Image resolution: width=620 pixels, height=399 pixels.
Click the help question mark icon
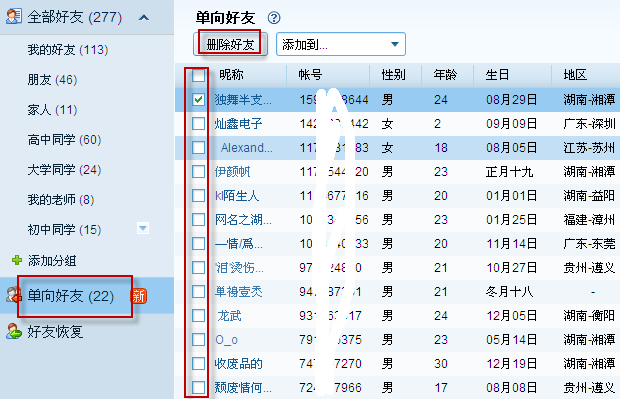point(274,18)
